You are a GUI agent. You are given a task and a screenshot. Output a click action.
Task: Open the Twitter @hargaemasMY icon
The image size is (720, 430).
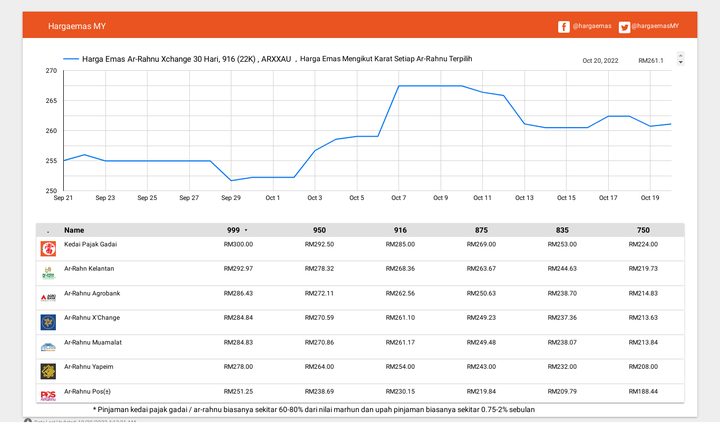coord(624,27)
